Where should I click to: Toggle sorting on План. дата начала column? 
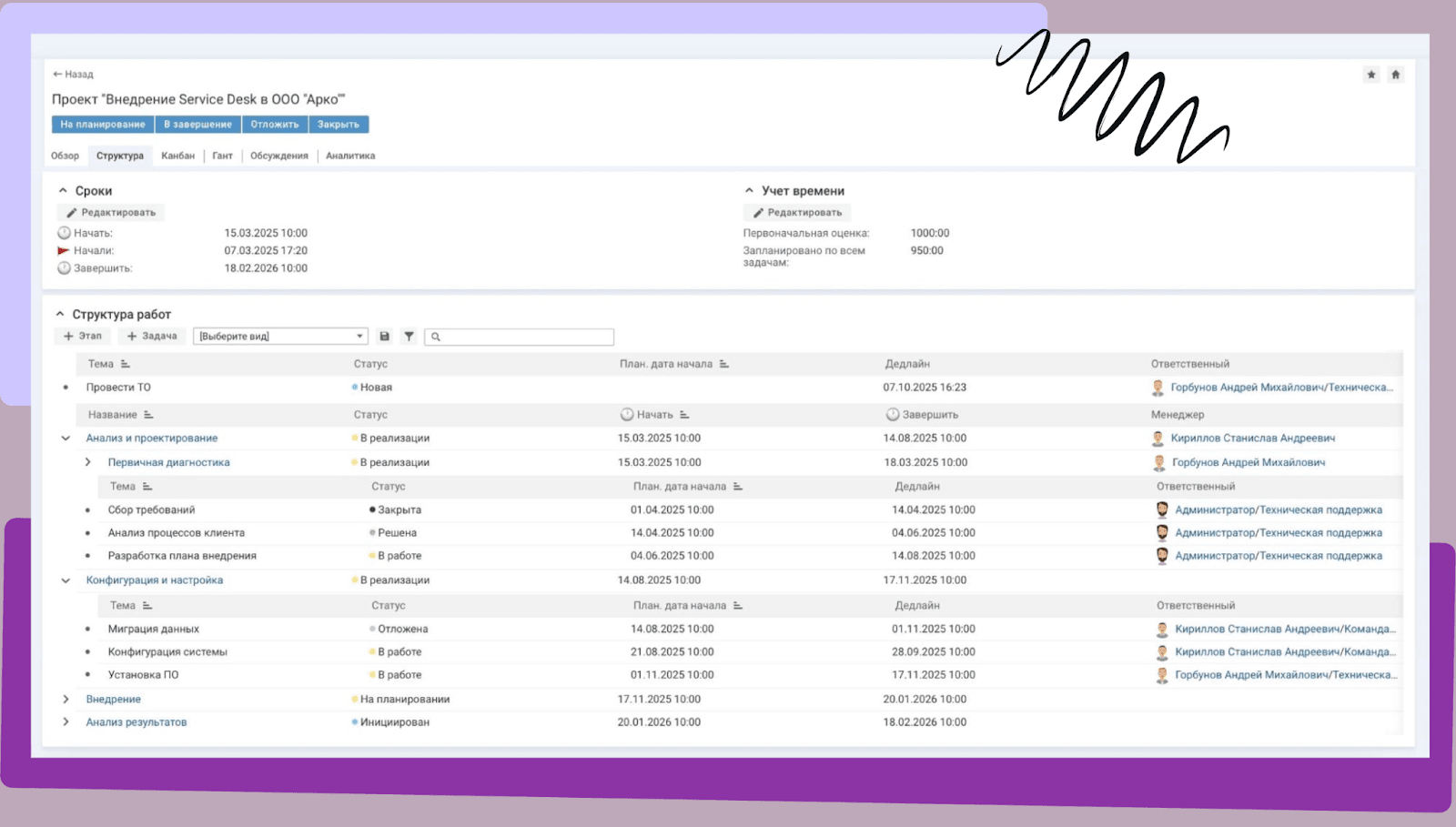724,363
